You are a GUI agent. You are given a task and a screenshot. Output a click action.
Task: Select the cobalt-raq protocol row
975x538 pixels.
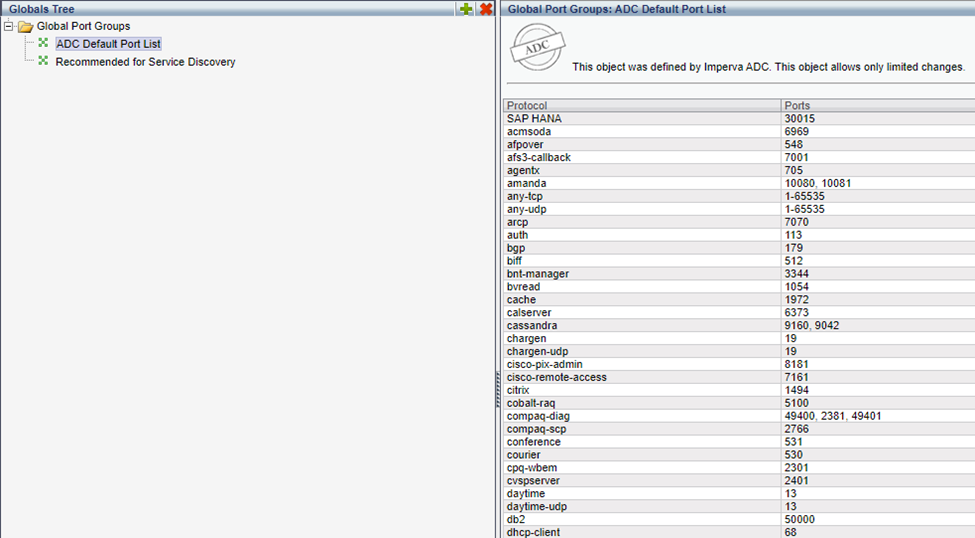[739, 403]
